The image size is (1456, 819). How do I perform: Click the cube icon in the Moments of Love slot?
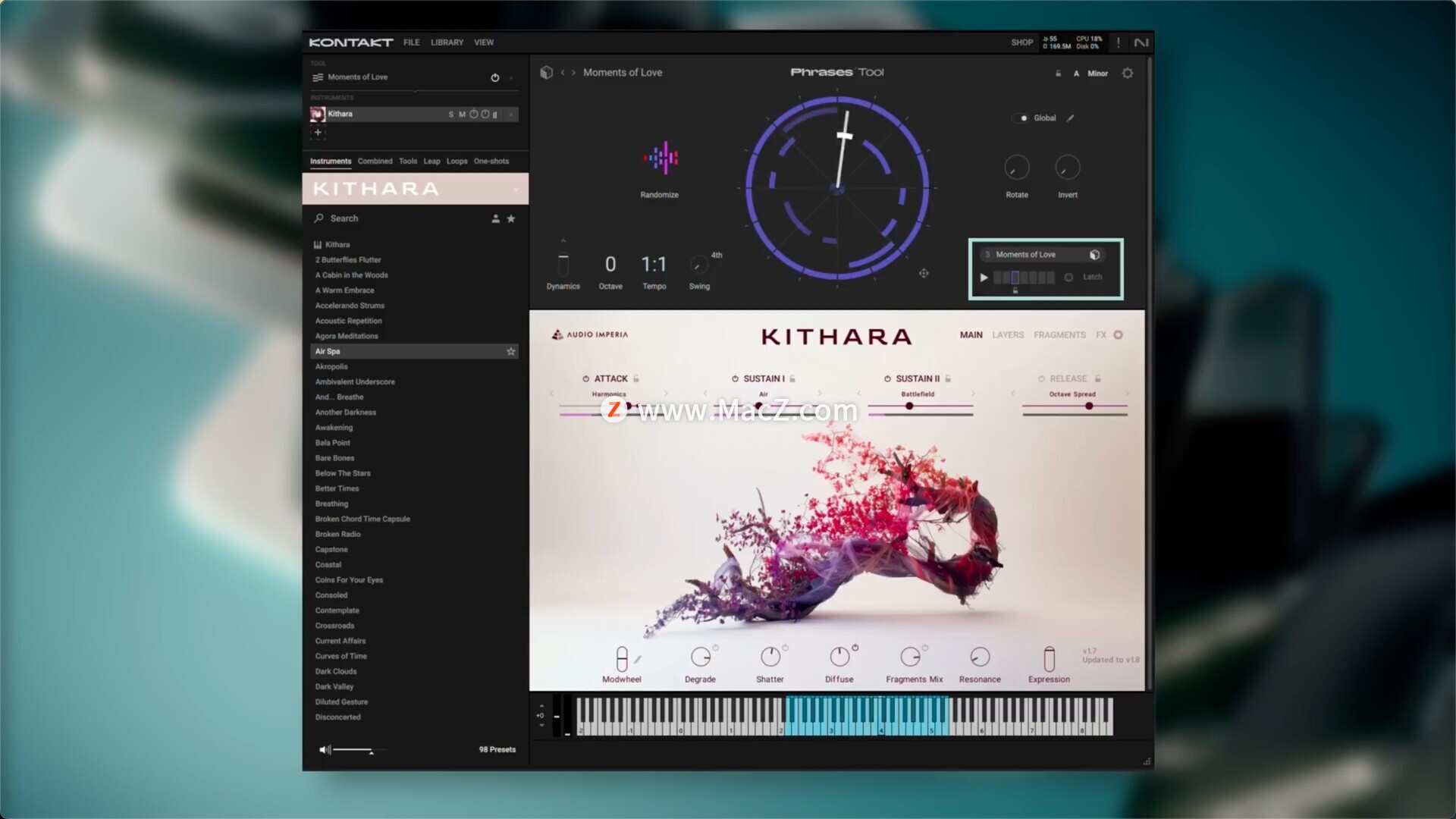pyautogui.click(x=1094, y=255)
